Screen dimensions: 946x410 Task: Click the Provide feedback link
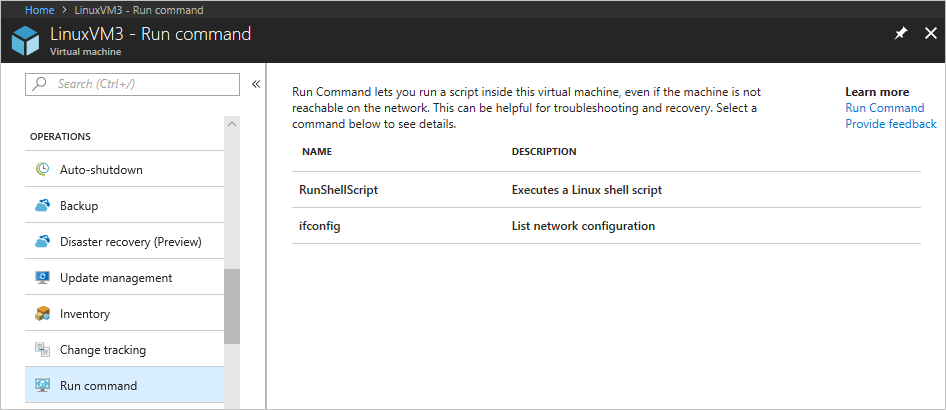click(890, 124)
